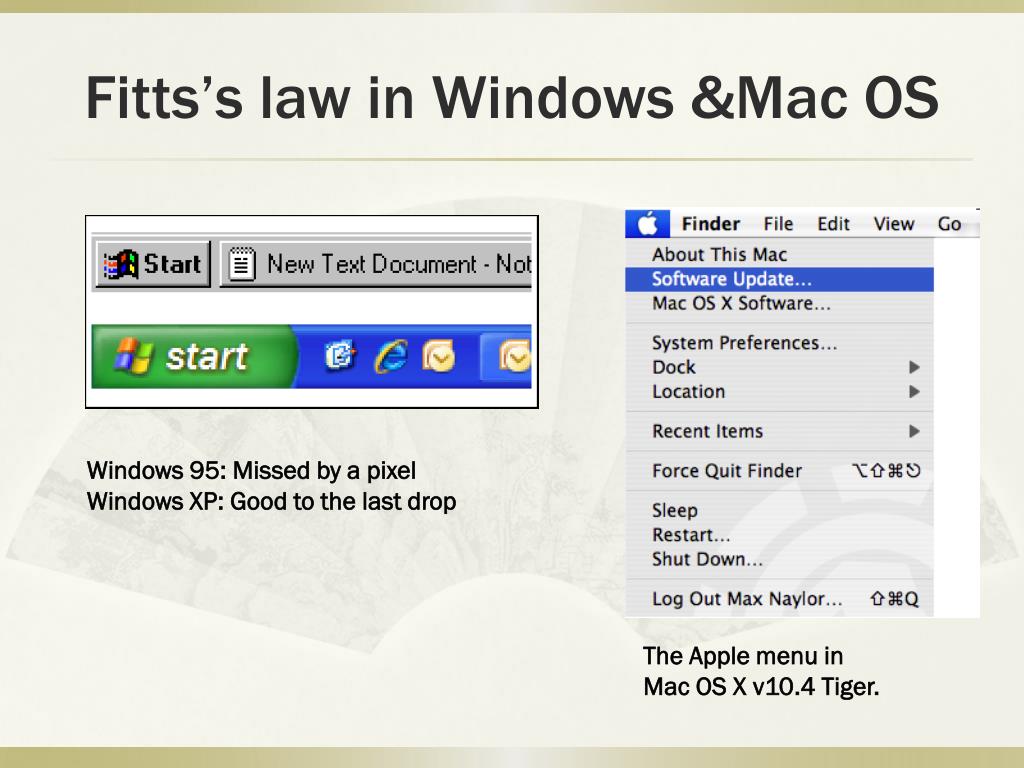
Task: Click the caption 'Windows XP: Good to the last drop'
Action: click(x=272, y=502)
